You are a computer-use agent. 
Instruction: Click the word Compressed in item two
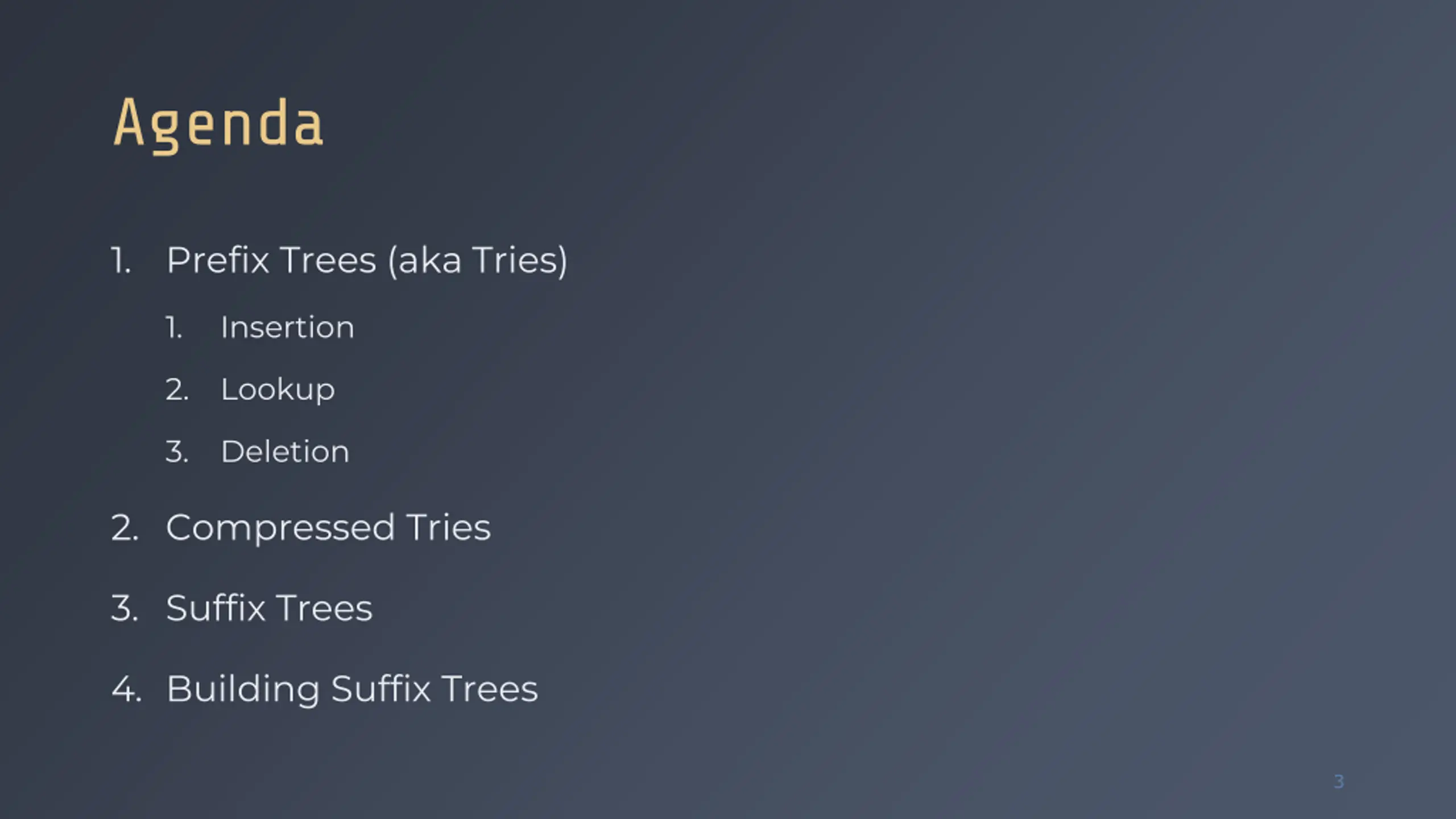tap(280, 528)
